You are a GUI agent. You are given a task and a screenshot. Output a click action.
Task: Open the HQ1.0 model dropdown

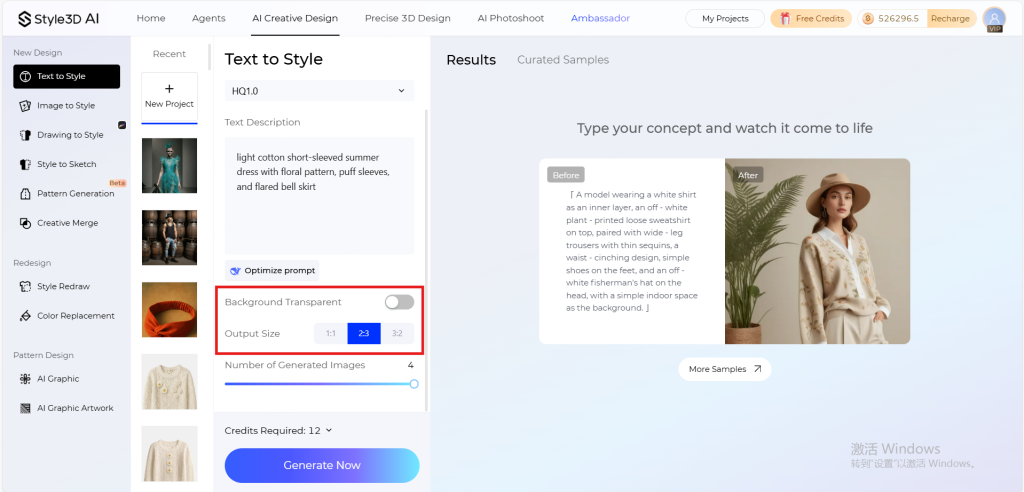click(319, 91)
